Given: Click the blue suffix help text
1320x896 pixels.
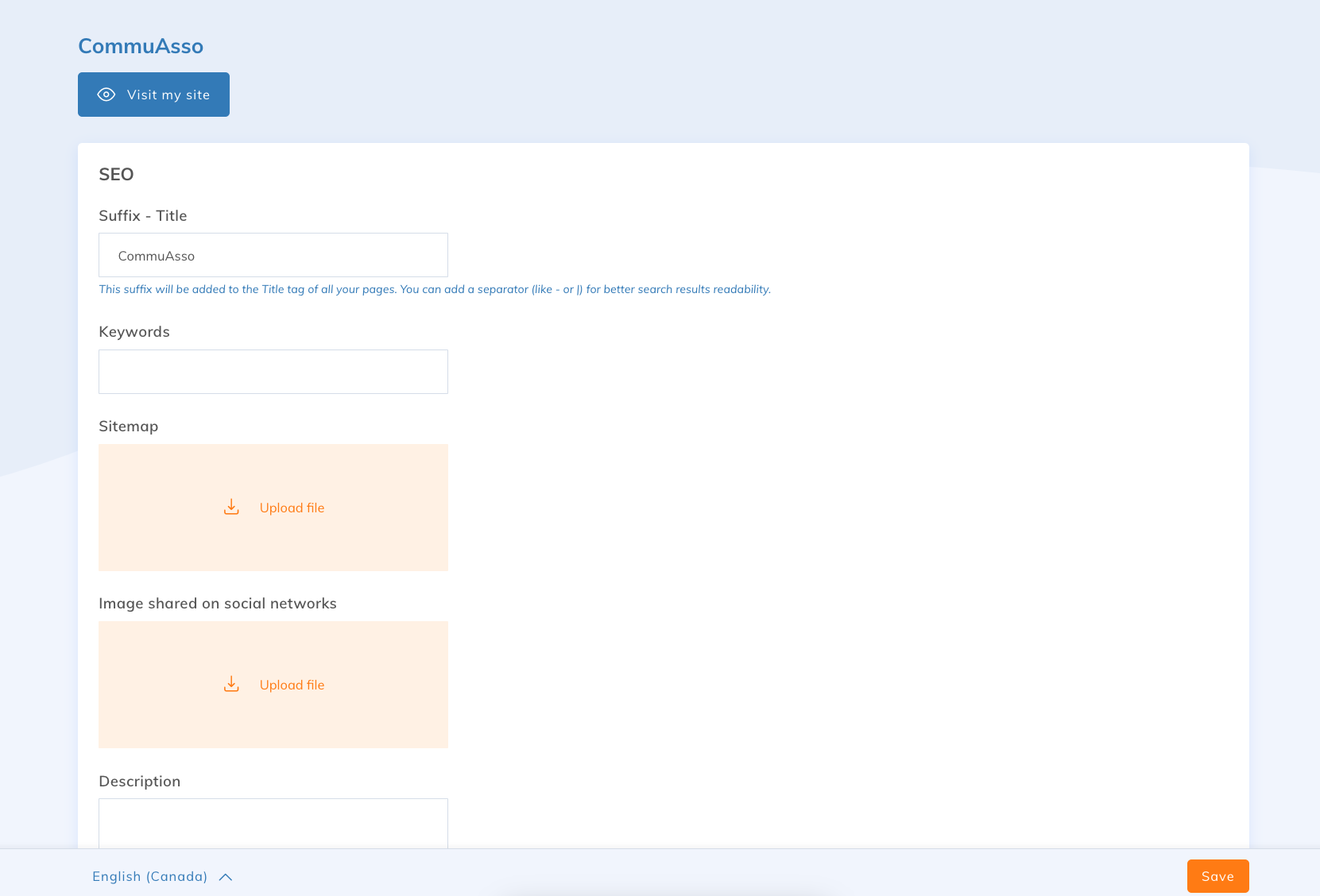Looking at the screenshot, I should click(434, 290).
